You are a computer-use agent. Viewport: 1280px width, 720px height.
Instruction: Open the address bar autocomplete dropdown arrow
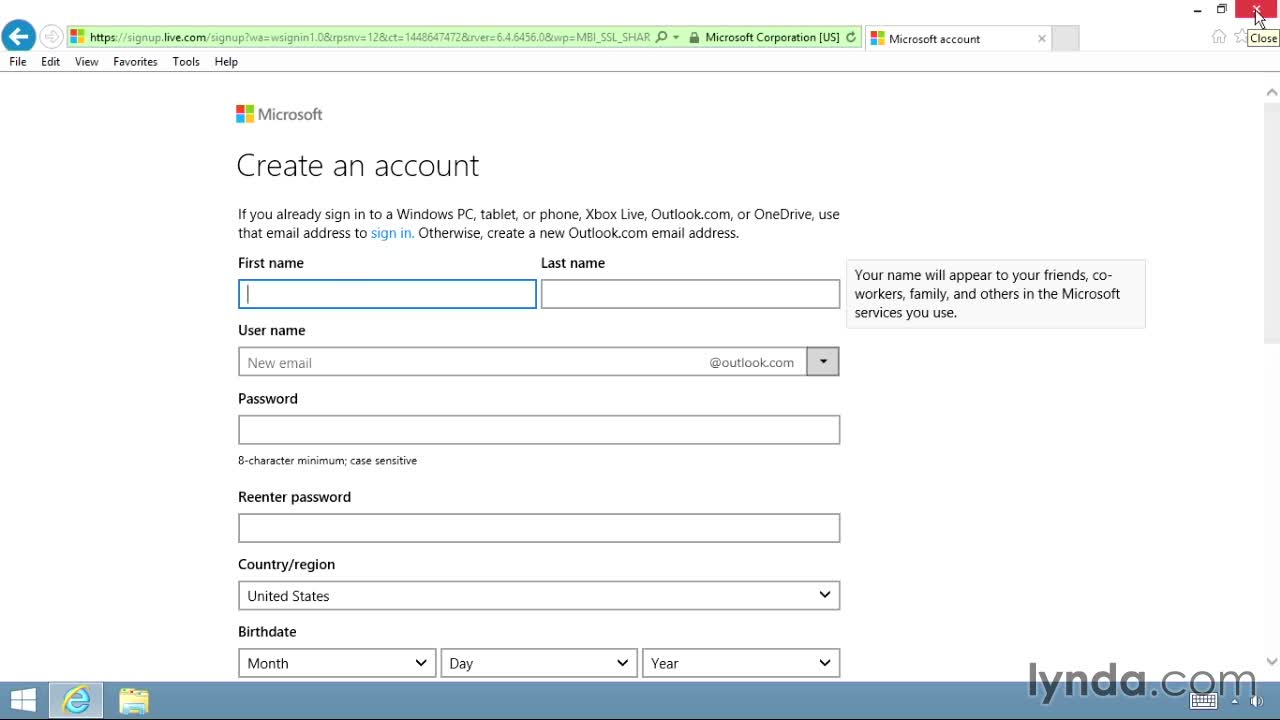677,38
